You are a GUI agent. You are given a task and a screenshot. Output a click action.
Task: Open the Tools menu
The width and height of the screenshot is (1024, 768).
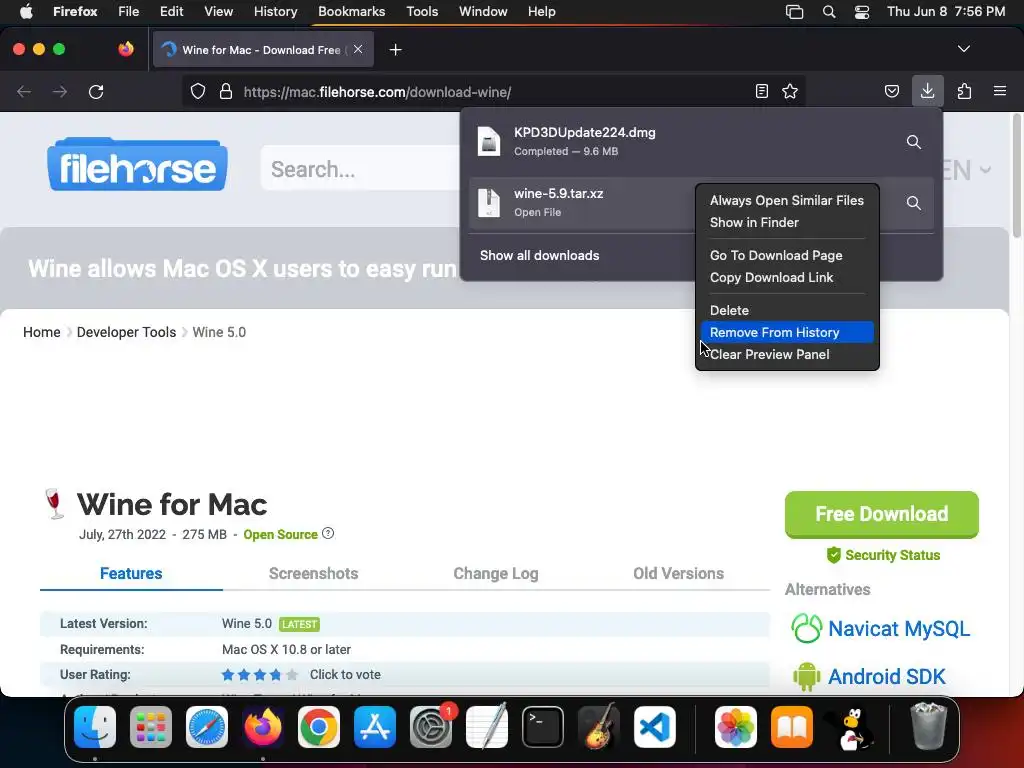point(422,12)
